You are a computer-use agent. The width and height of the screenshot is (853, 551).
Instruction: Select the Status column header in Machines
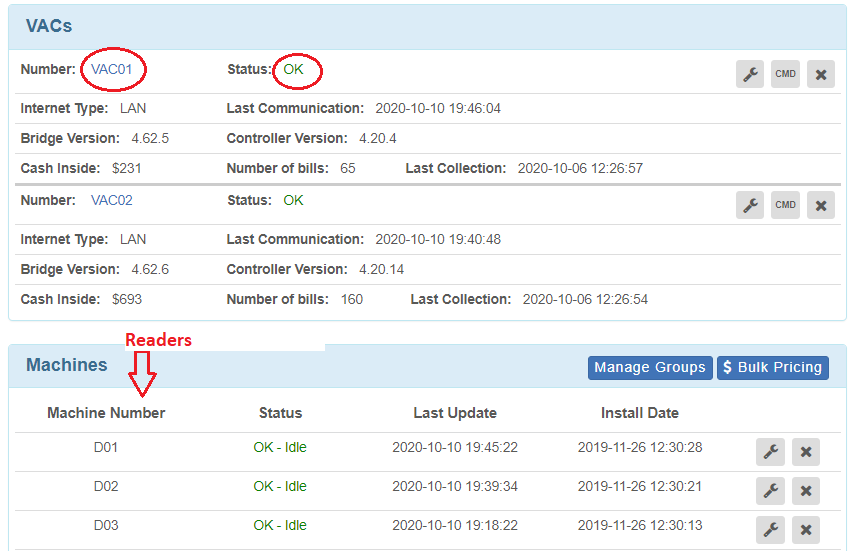[280, 413]
